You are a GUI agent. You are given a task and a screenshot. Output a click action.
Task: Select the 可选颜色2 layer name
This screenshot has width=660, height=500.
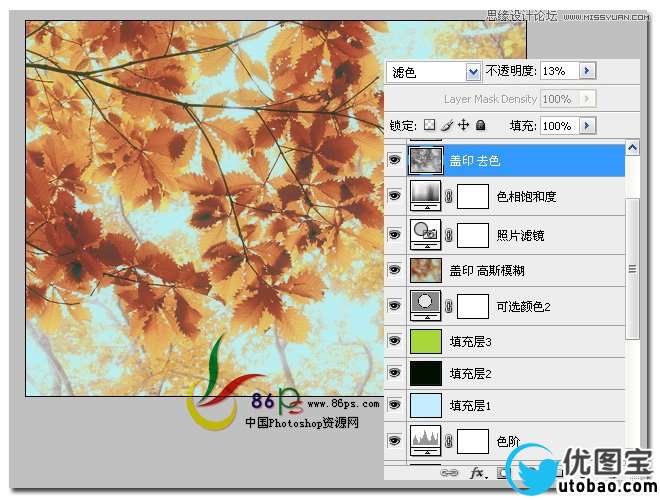point(523,306)
